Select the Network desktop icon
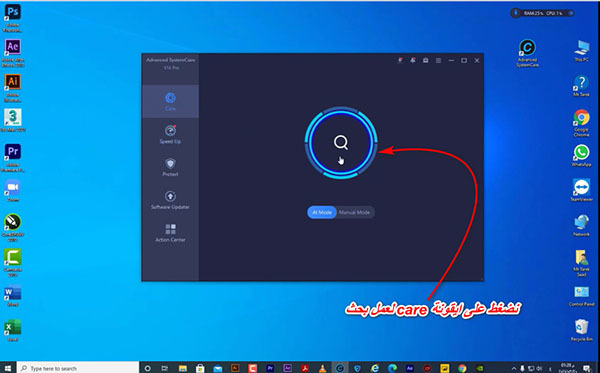 pos(582,225)
